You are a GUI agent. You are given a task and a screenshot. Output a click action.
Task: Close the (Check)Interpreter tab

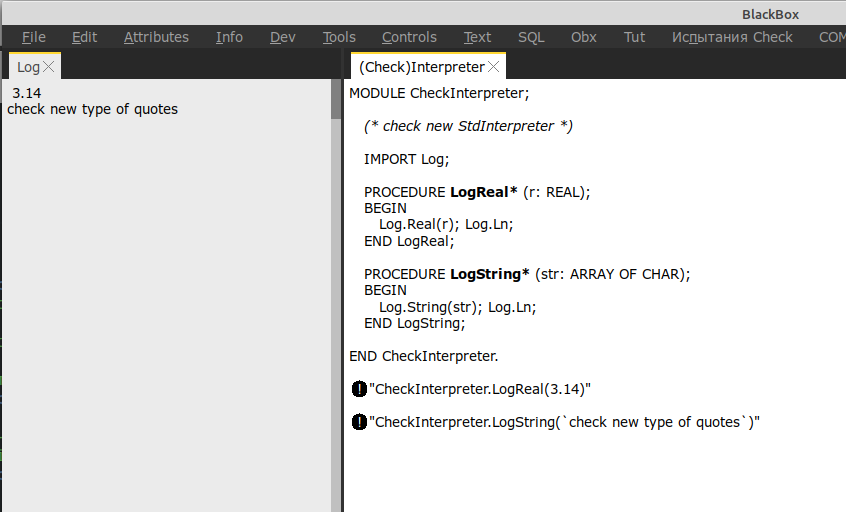click(494, 67)
